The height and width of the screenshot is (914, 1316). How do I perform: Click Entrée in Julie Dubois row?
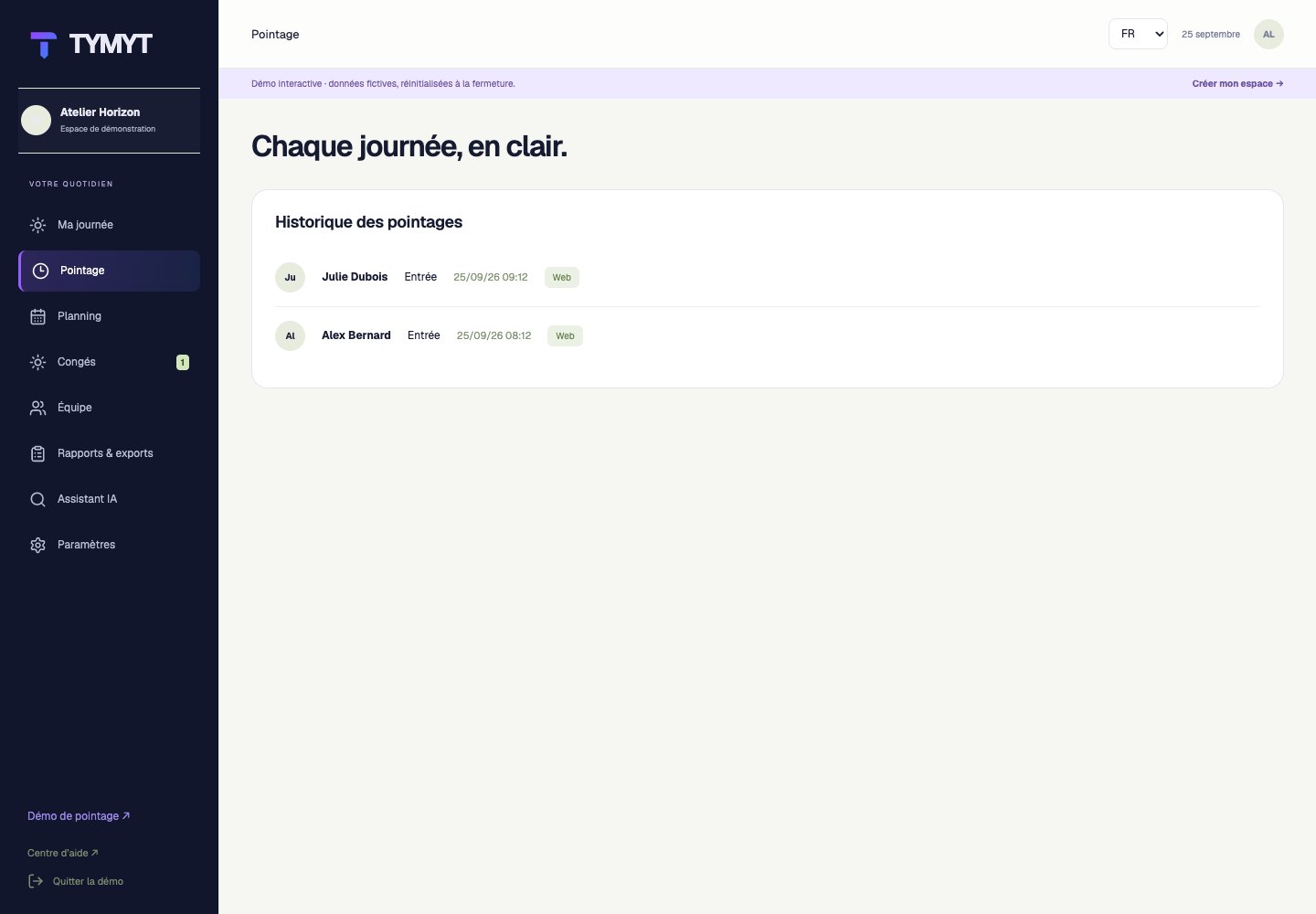[420, 277]
